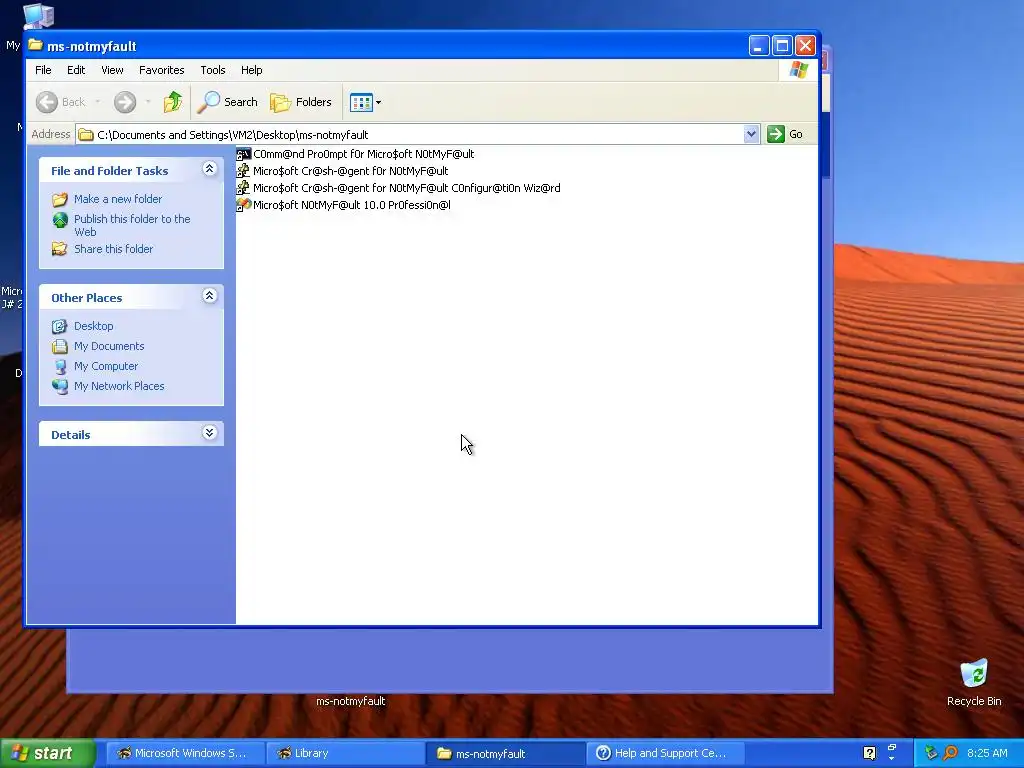This screenshot has height=768, width=1024.
Task: Click the My Computer icon in sidebar
Action: point(60,366)
